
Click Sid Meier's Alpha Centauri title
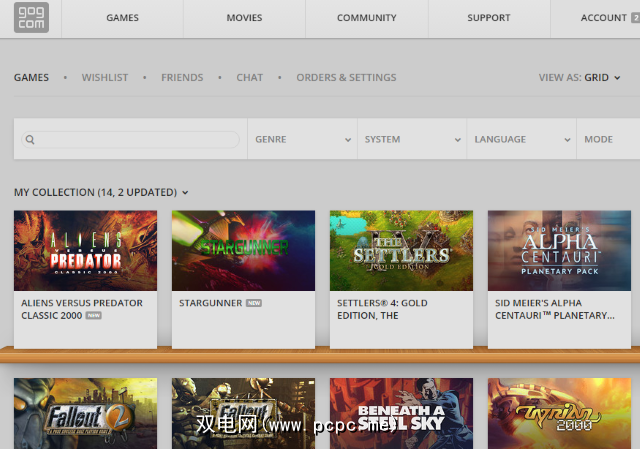[x=555, y=309]
